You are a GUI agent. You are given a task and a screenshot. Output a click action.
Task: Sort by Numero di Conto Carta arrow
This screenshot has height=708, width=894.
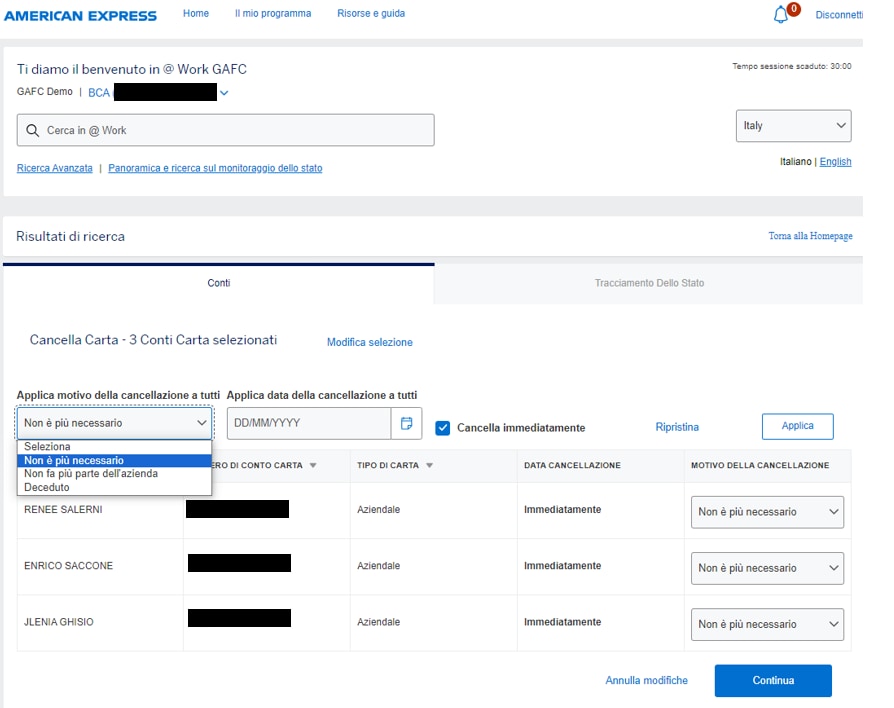313,466
